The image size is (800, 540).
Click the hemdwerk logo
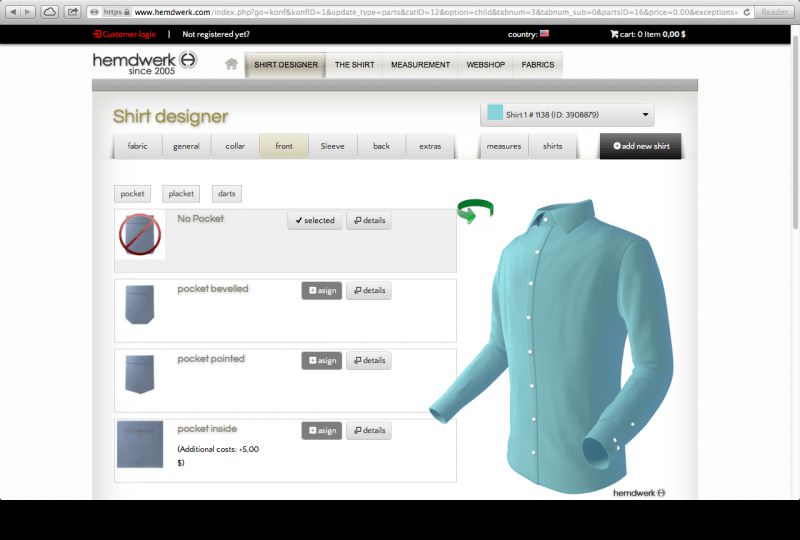click(144, 64)
